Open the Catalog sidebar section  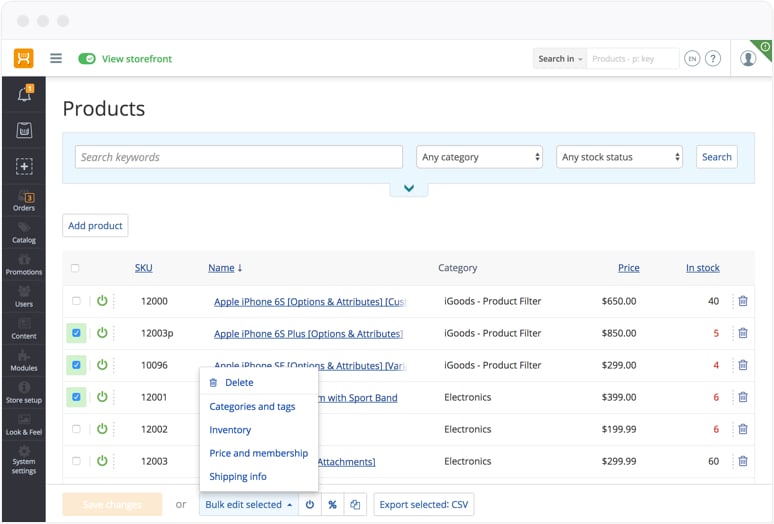tap(24, 233)
